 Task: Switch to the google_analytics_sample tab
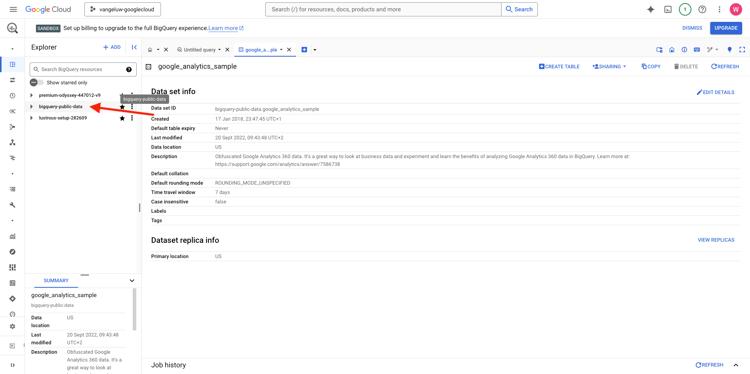257,50
